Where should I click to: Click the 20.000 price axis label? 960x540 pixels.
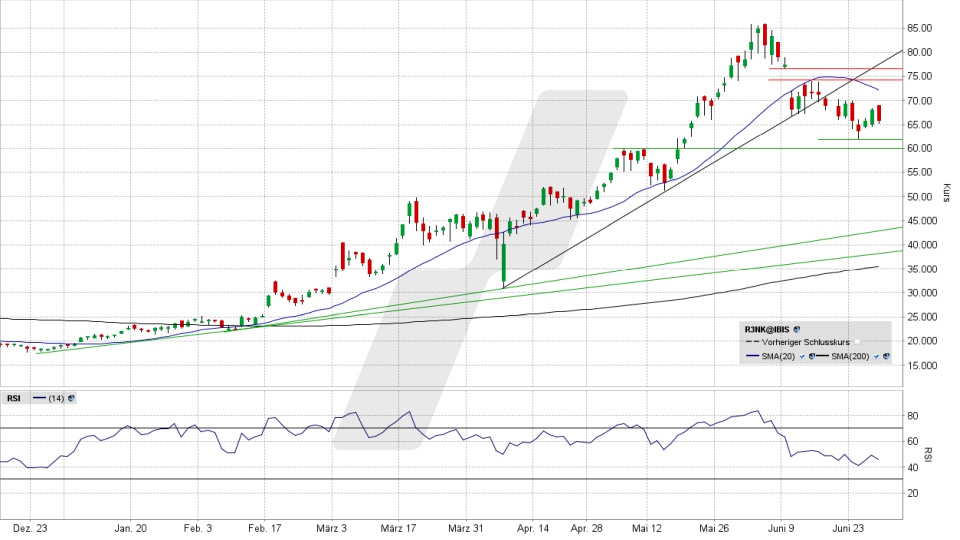click(922, 340)
